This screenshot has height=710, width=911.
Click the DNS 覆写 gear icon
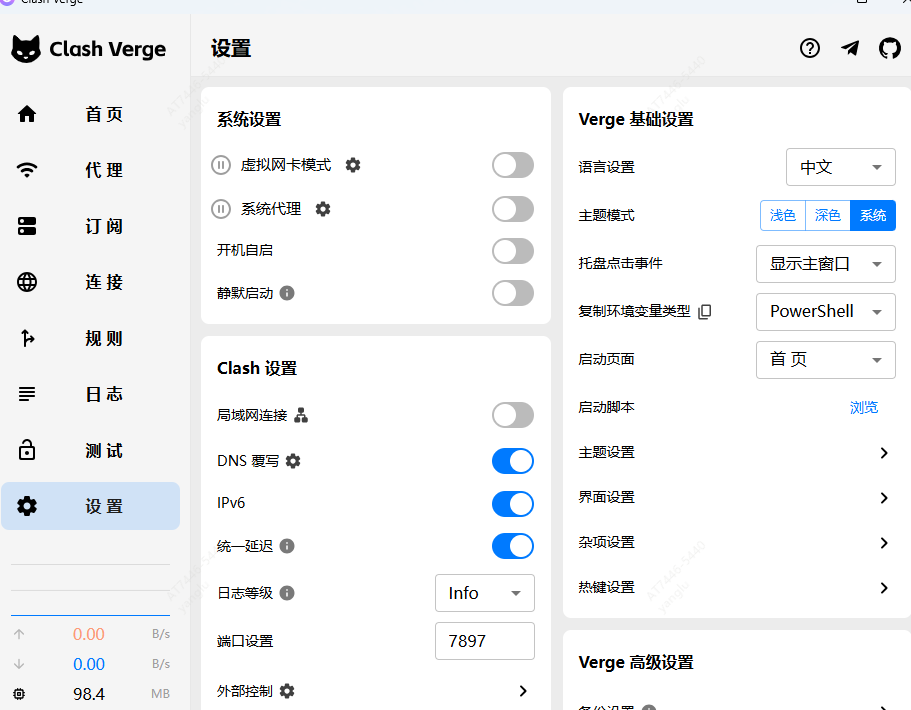[293, 461]
